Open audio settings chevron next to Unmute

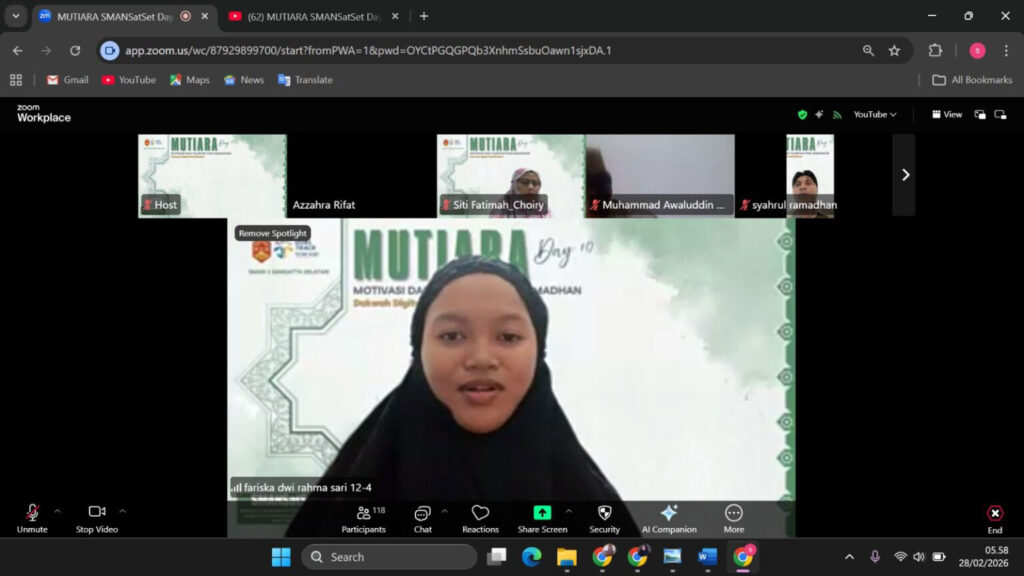pyautogui.click(x=57, y=509)
